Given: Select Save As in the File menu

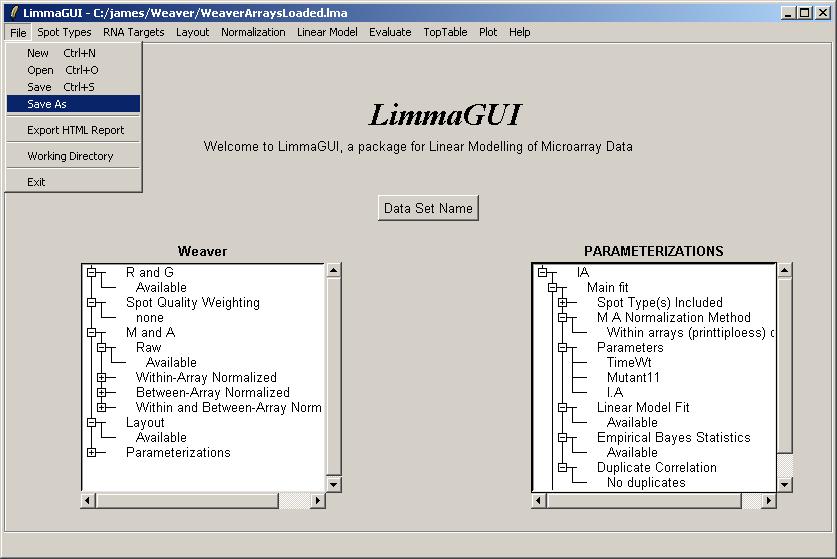Looking at the screenshot, I should [47, 104].
